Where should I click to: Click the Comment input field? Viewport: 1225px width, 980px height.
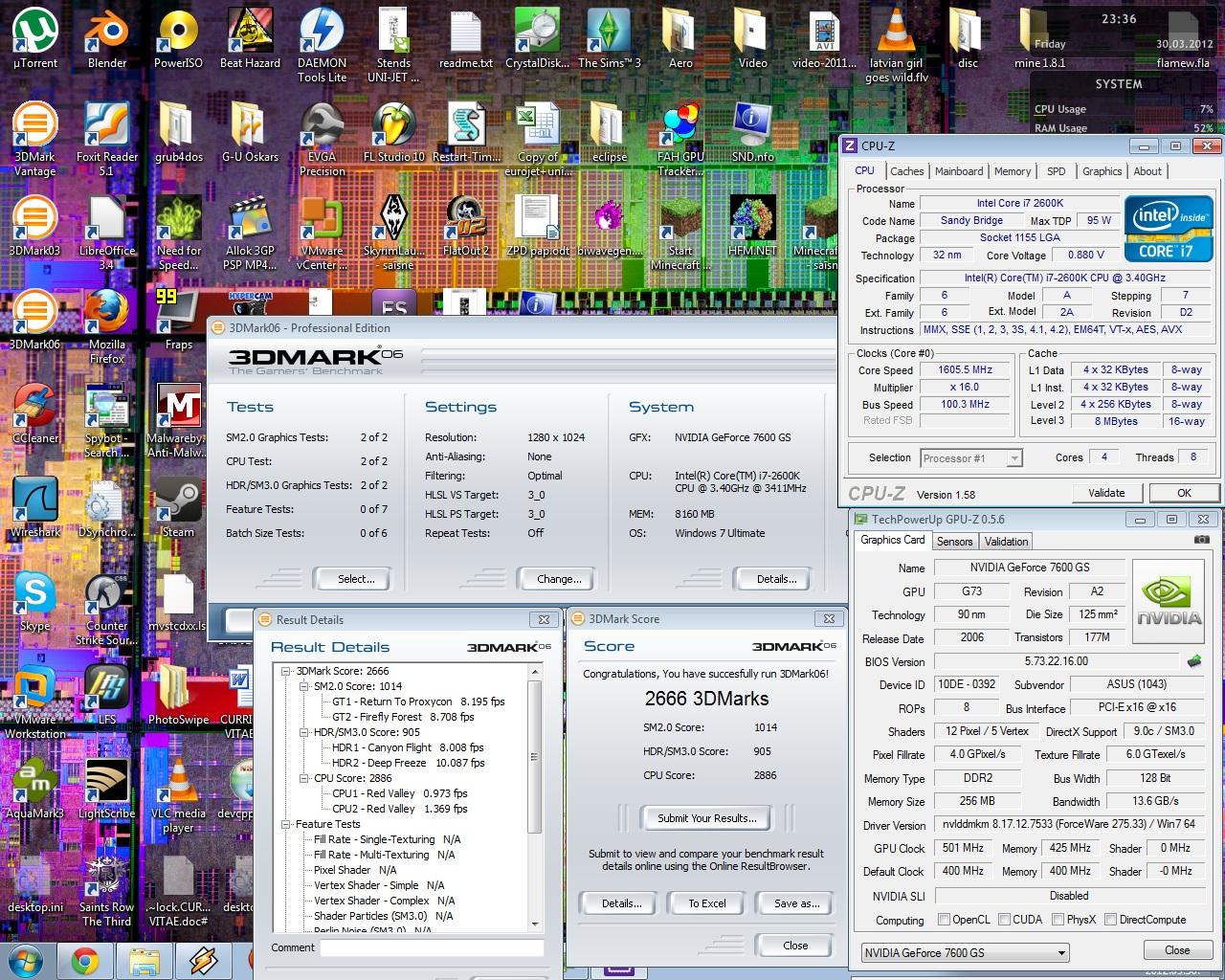click(x=432, y=947)
